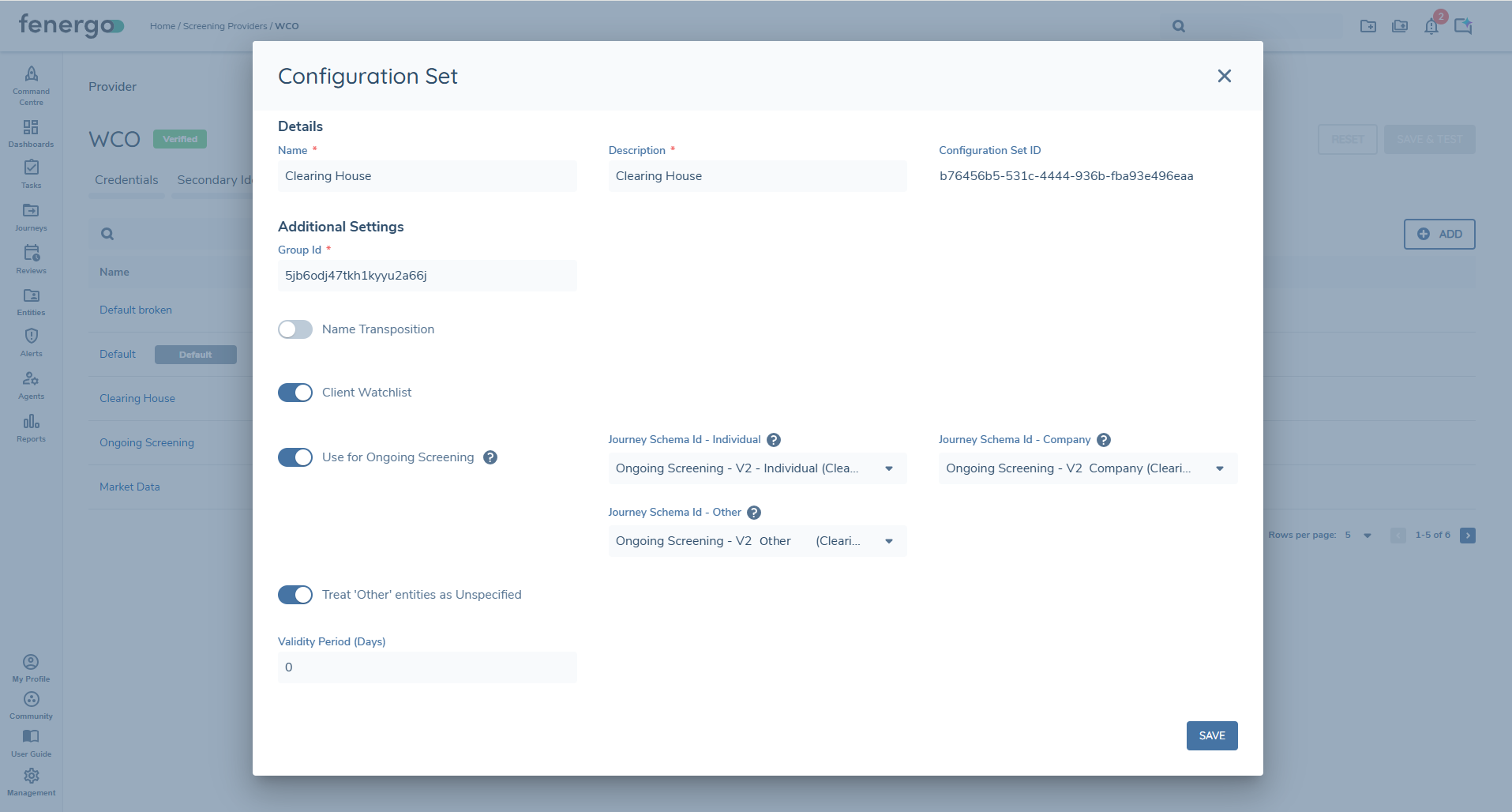Click the new folder icon in header
Image resolution: width=1512 pixels, height=812 pixels.
(x=1368, y=26)
